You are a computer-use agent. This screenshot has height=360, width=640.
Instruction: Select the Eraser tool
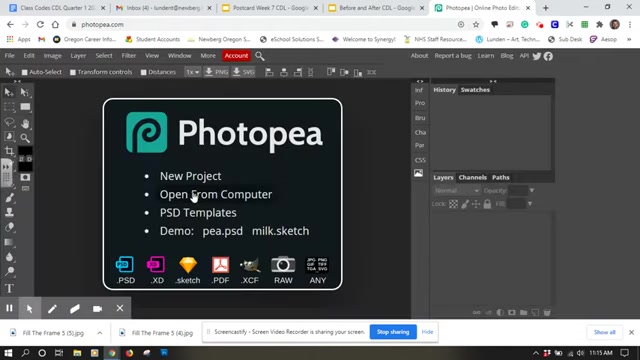pyautogui.click(x=9, y=227)
